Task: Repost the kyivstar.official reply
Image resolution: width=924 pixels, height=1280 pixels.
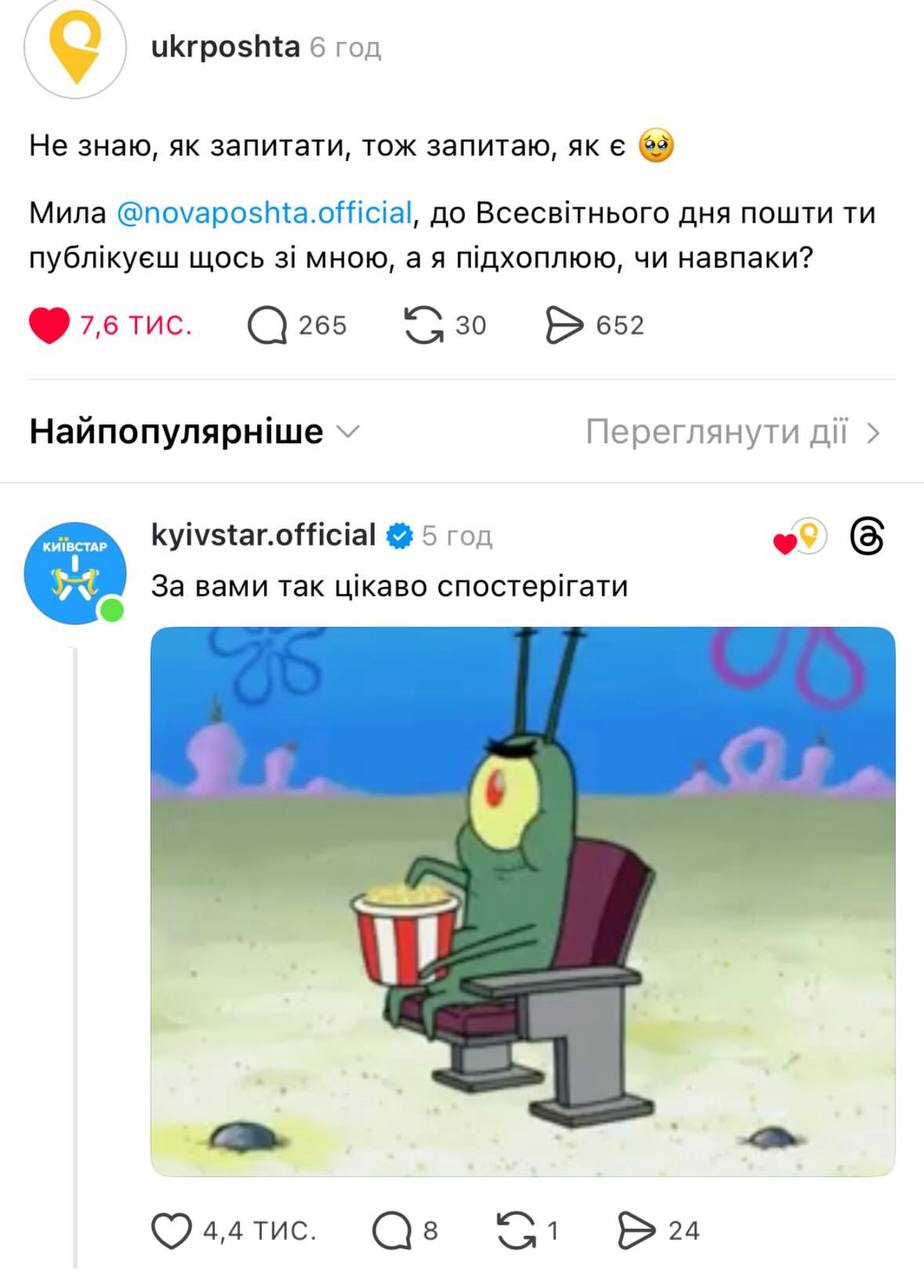Action: 517,1230
